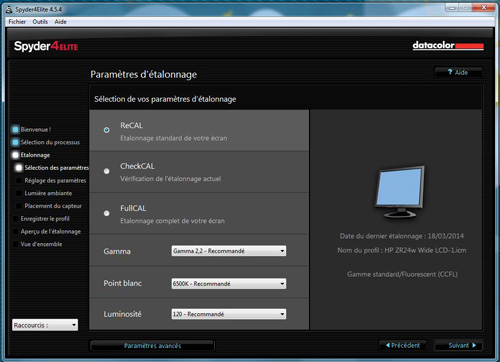This screenshot has width=500, height=362.
Task: Expand the Raccourcis dropdown
Action: [45, 325]
